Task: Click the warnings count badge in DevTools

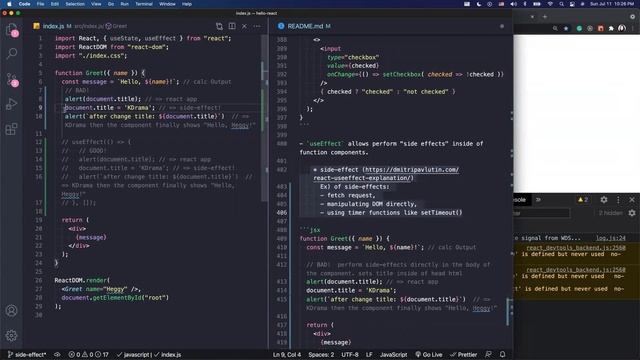Action: 583,200
